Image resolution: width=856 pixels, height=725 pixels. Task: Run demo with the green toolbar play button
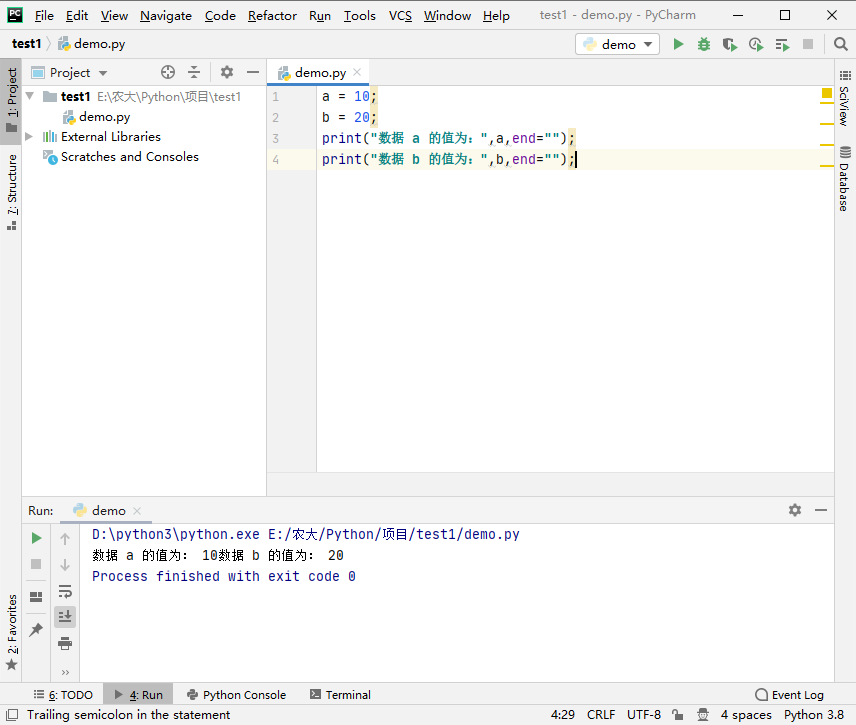(679, 44)
